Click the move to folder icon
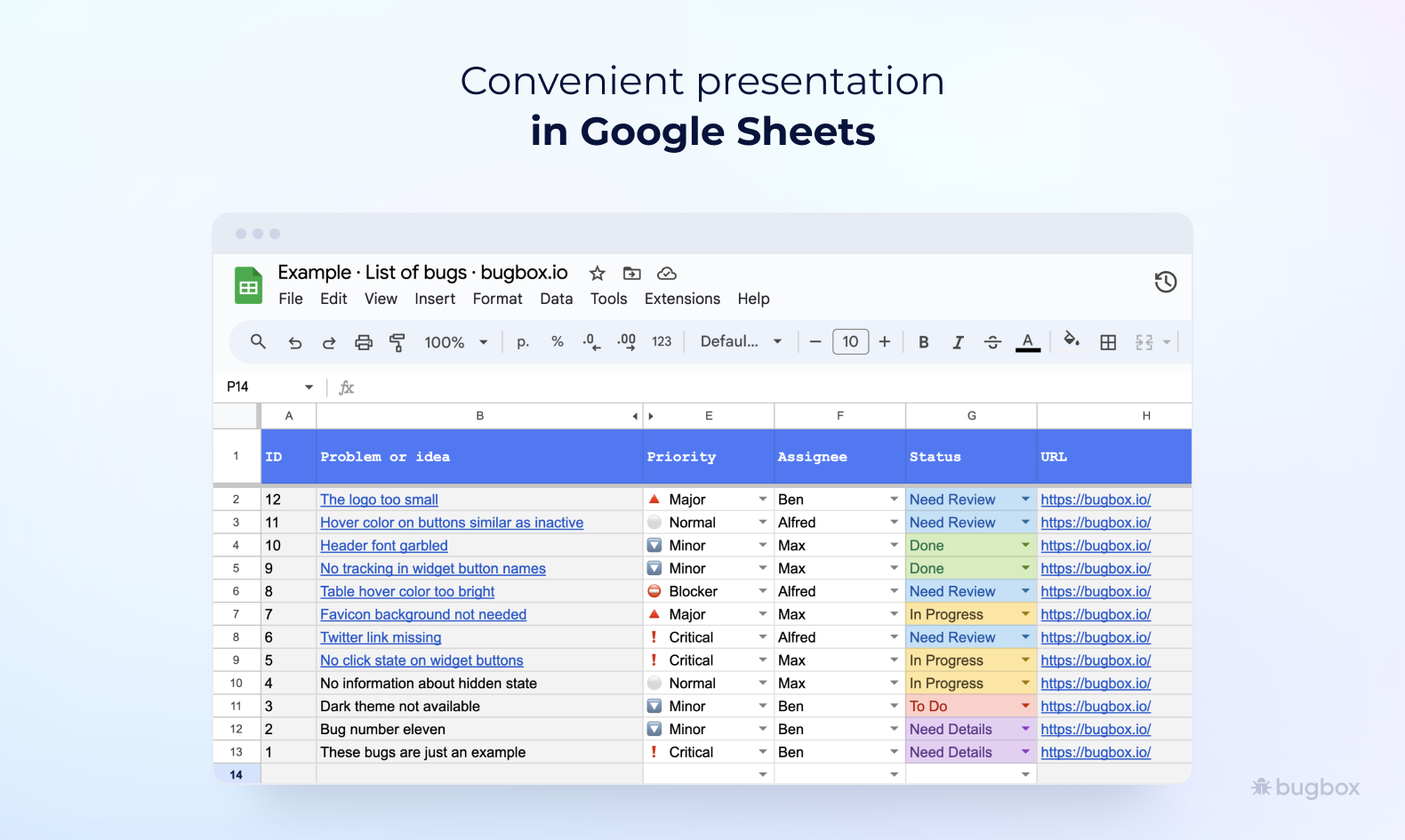 click(x=632, y=273)
